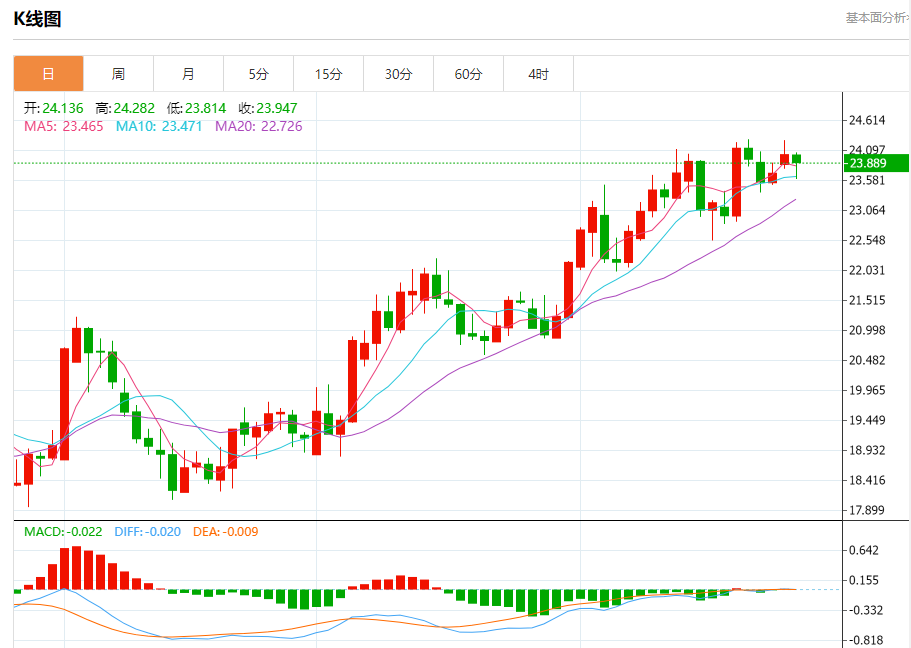Image resolution: width=911 pixels, height=648 pixels.
Task: Click the 20.482 price axis label
Action: [x=867, y=360]
